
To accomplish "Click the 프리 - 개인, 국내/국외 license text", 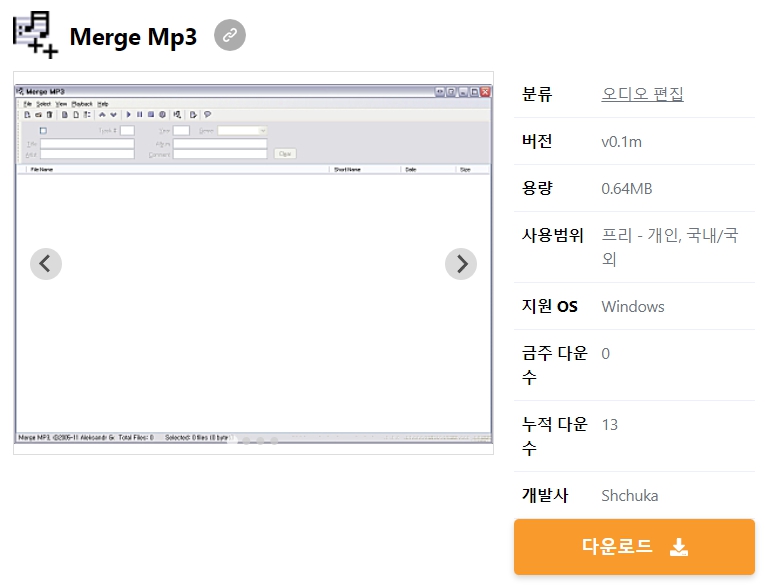I will pos(670,247).
